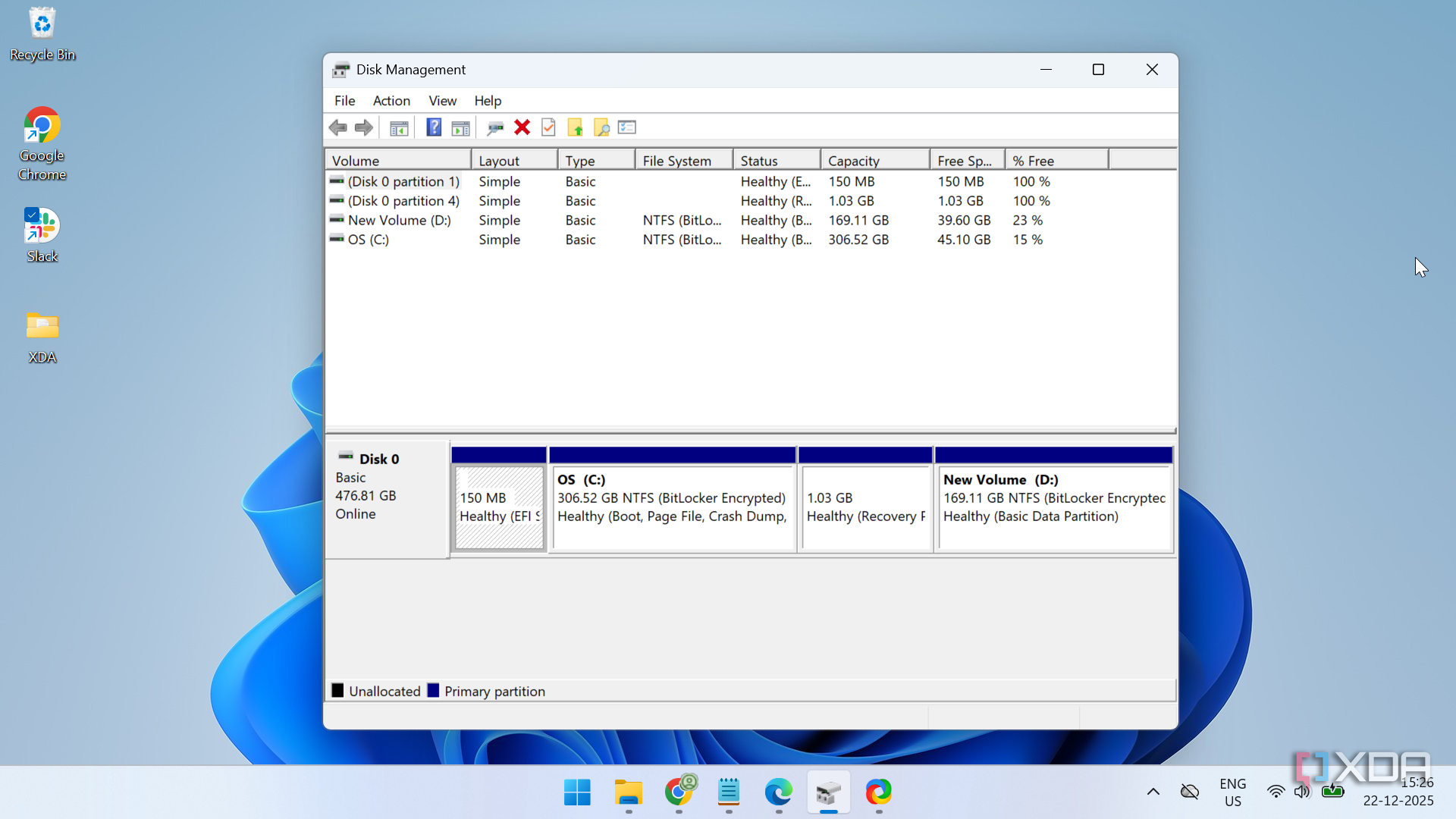Click the checklist settings toolbar icon
This screenshot has width=1456, height=819.
pos(627,127)
